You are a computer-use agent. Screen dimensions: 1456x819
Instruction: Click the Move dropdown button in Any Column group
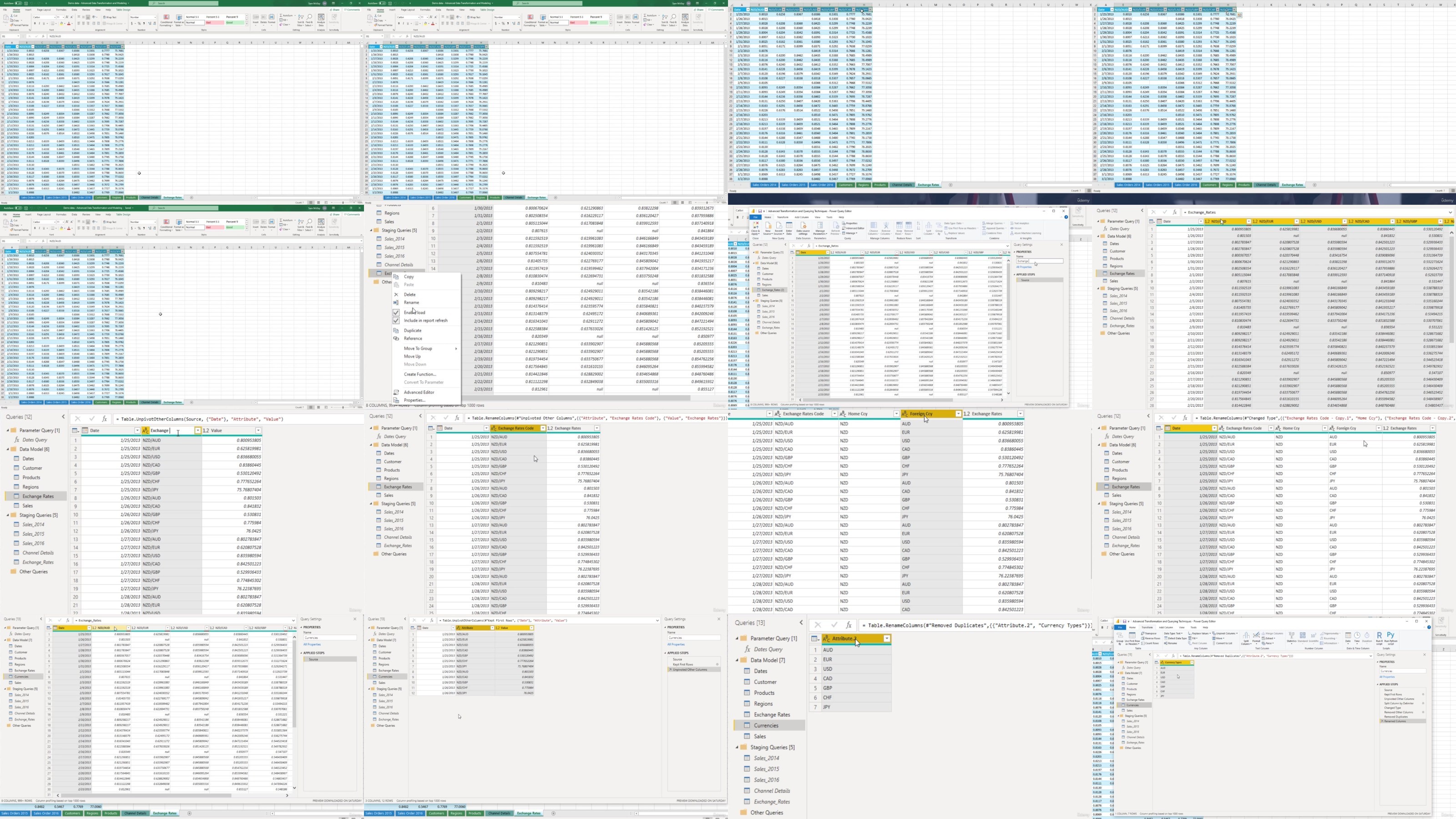tap(1218, 639)
